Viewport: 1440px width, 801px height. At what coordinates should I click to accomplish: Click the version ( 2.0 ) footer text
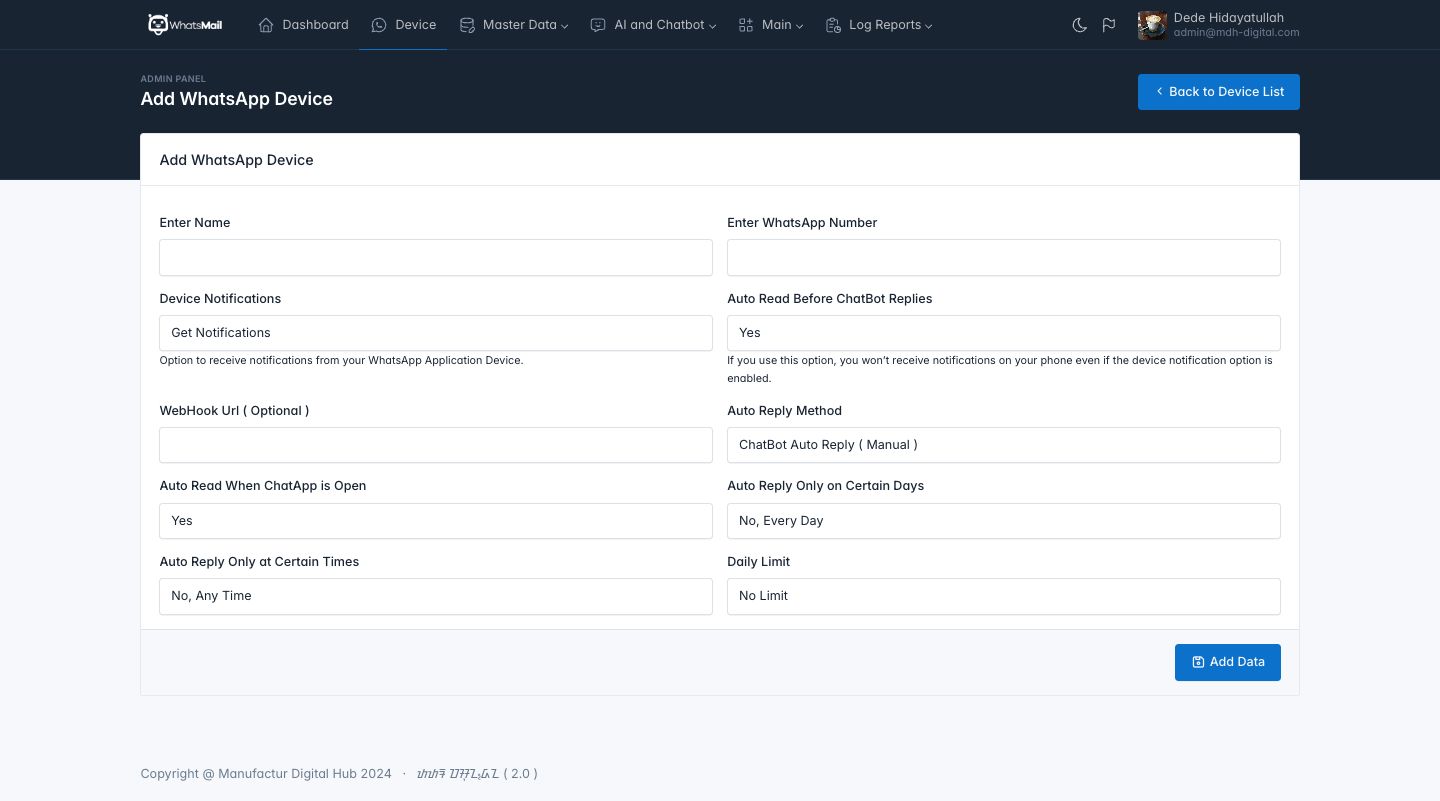520,774
